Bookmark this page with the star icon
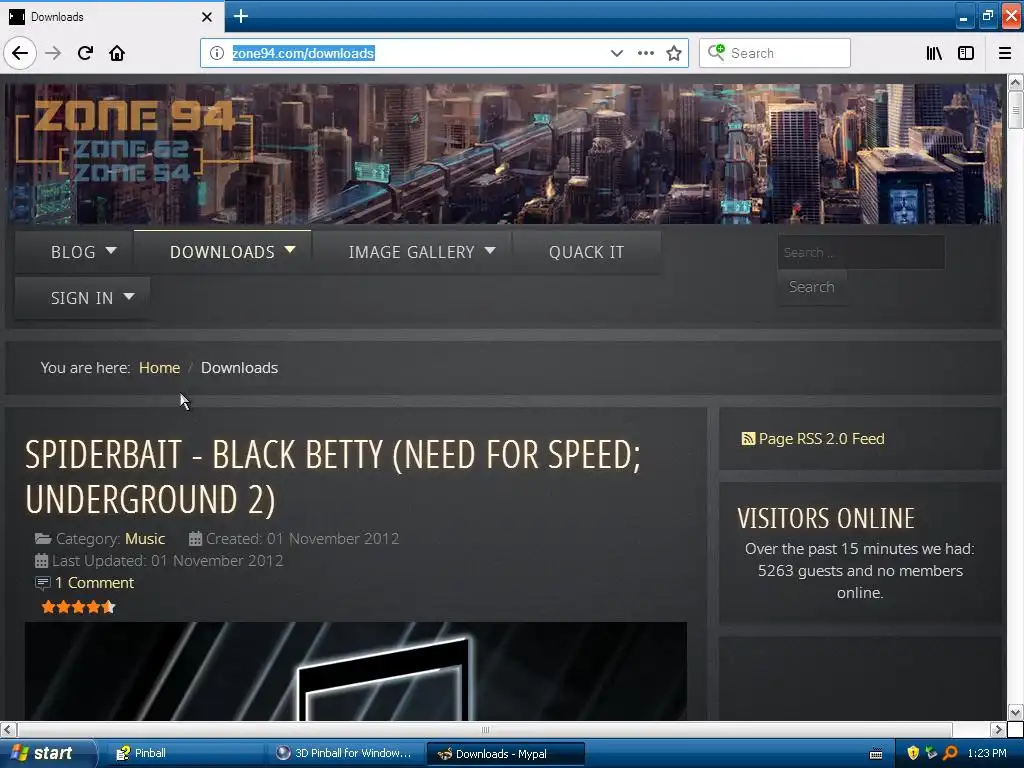Screen dimensions: 1024x768 [674, 53]
